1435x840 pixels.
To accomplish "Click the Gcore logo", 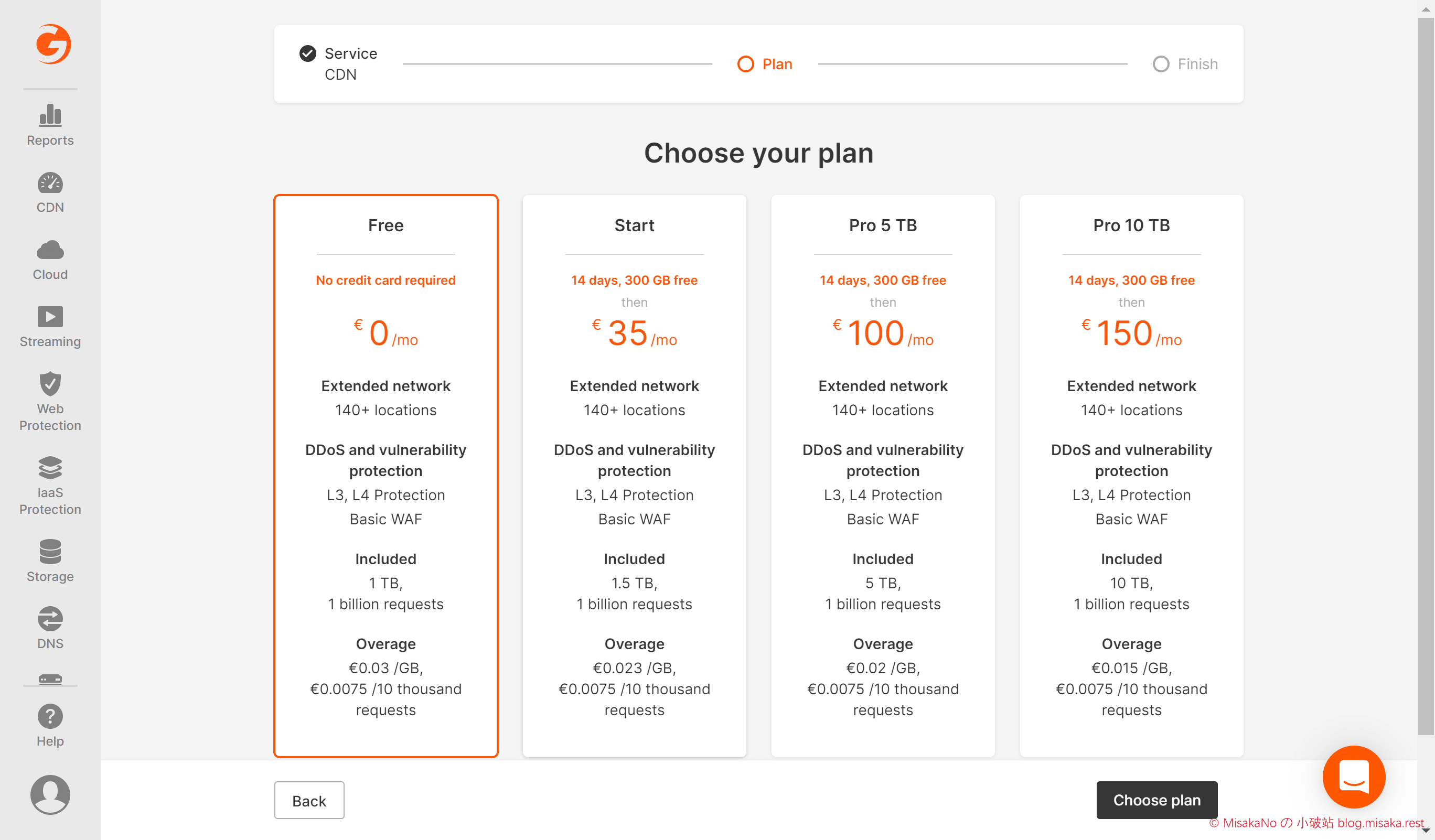I will pyautogui.click(x=53, y=44).
